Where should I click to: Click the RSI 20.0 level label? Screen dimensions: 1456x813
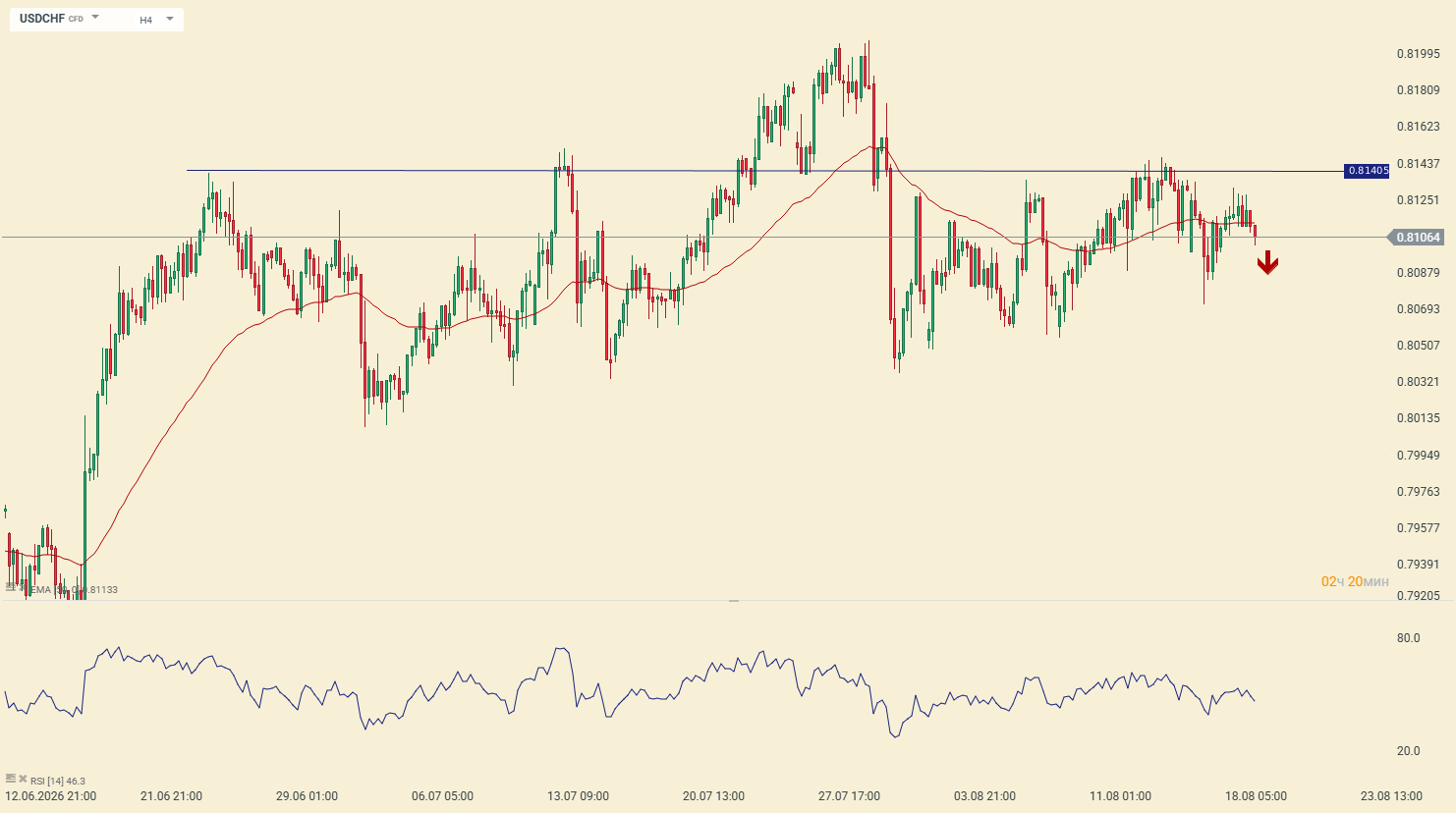tap(1409, 751)
